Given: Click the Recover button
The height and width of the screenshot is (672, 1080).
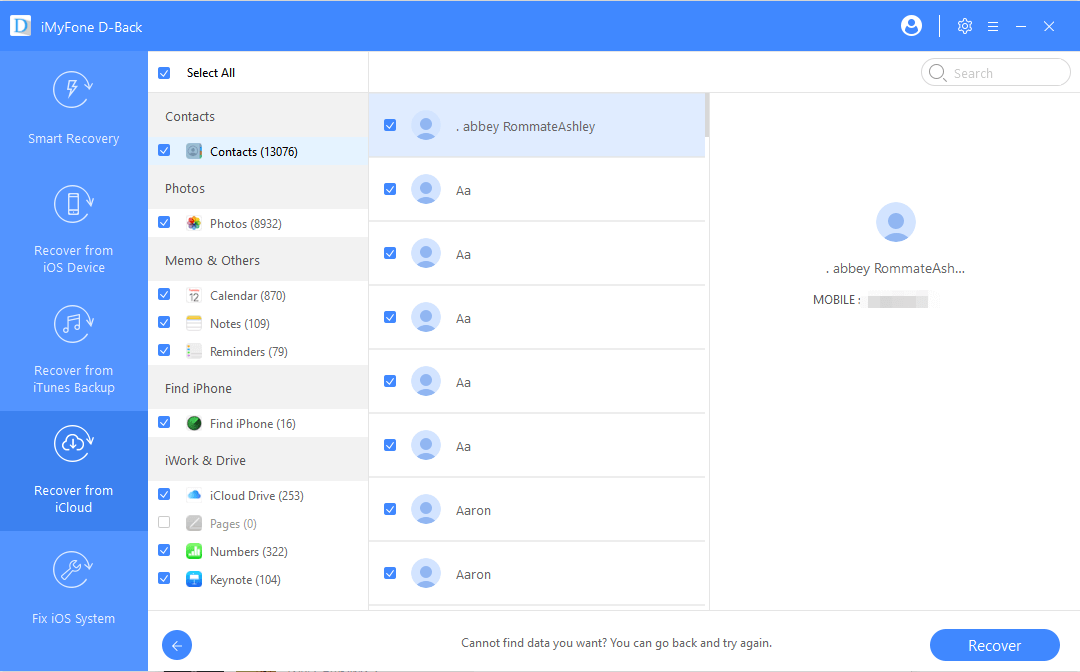Looking at the screenshot, I should (x=995, y=645).
